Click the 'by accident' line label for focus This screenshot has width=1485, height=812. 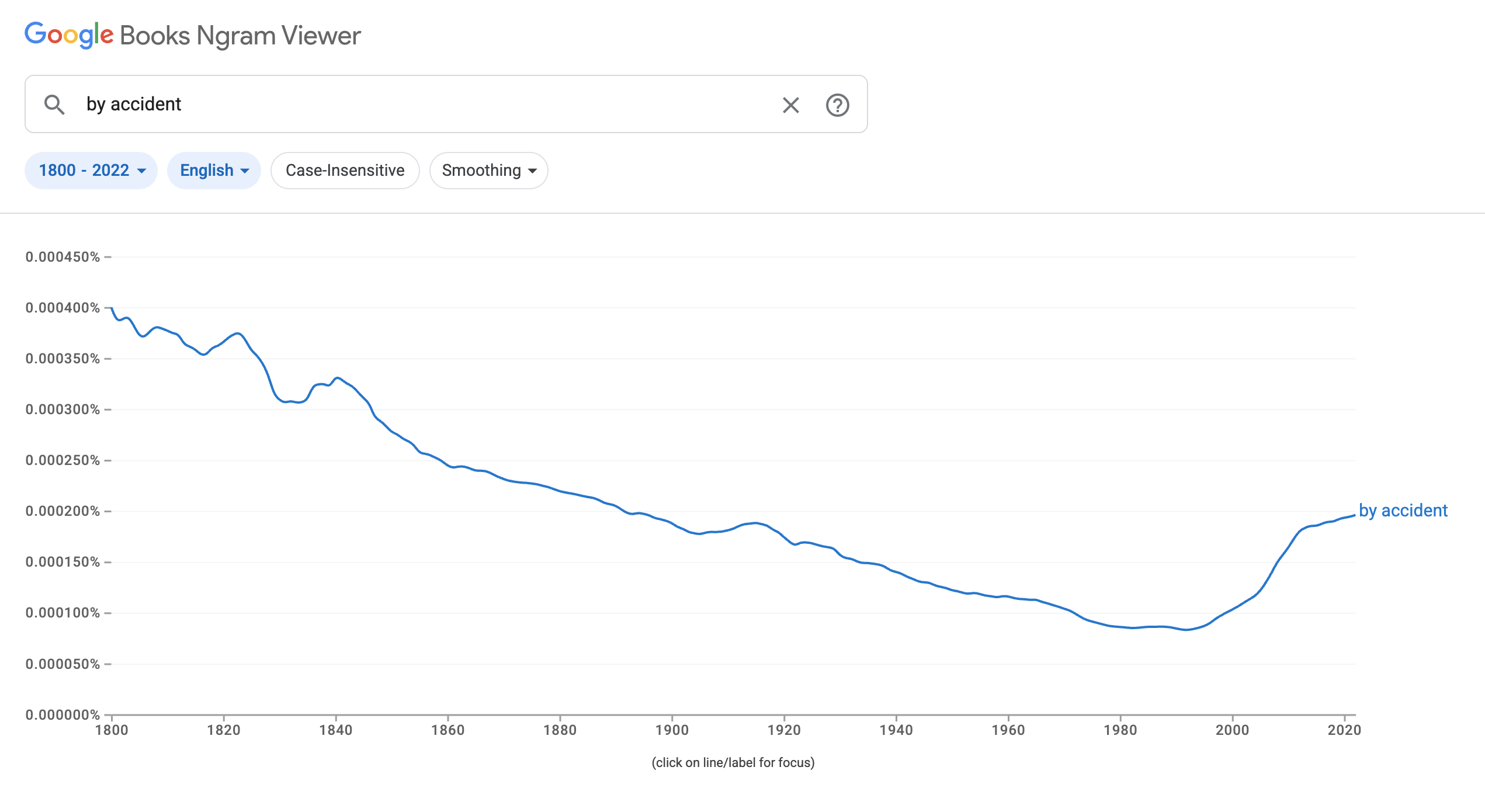(1403, 510)
